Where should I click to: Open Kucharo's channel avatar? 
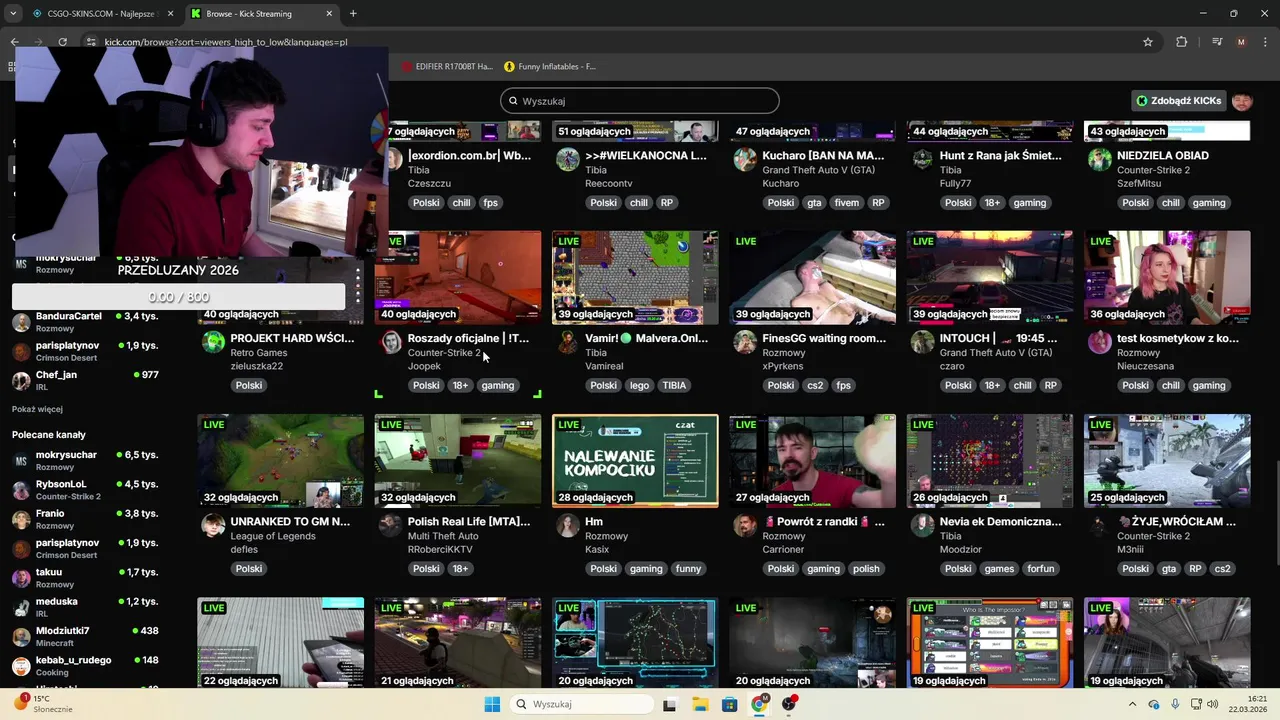pos(745,160)
